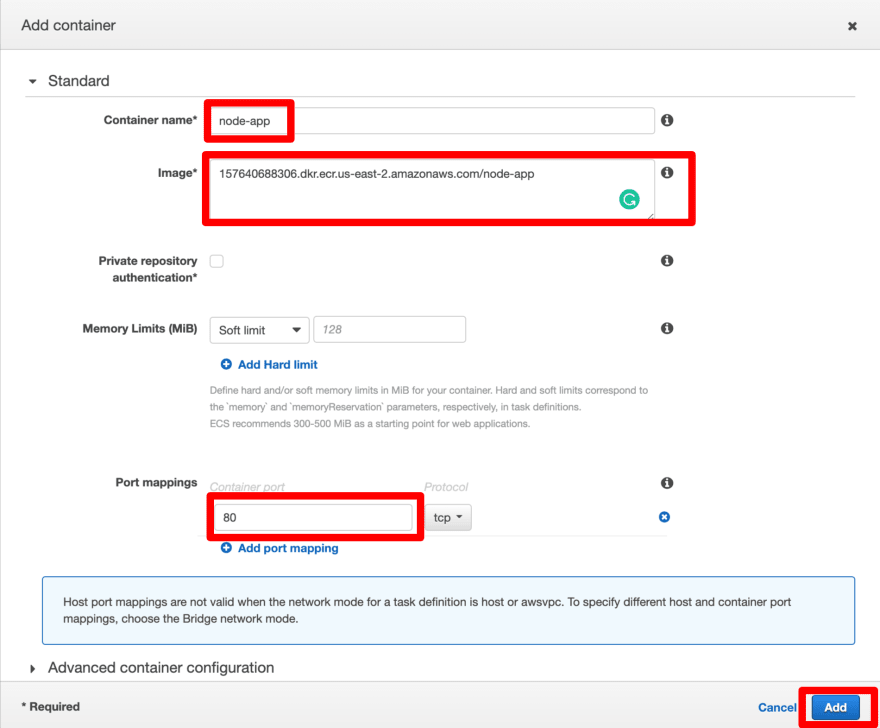This screenshot has width=880, height=728.
Task: Enable Private repository authentication checkbox
Action: pos(217,261)
